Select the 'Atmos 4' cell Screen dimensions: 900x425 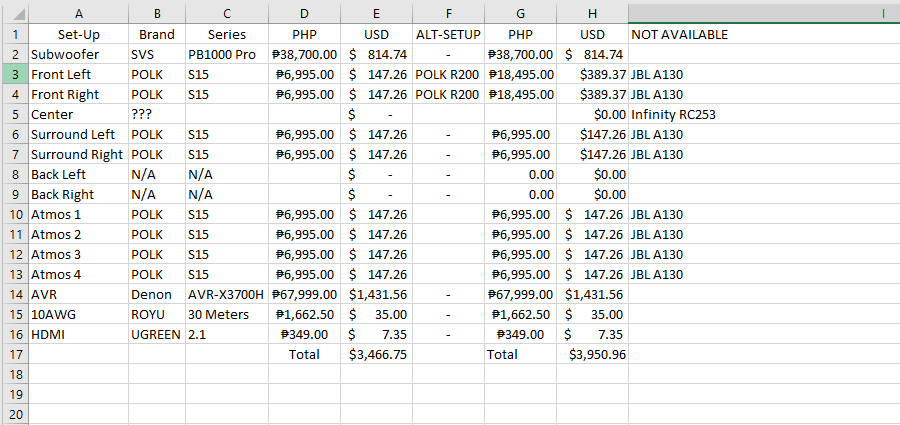(79, 275)
